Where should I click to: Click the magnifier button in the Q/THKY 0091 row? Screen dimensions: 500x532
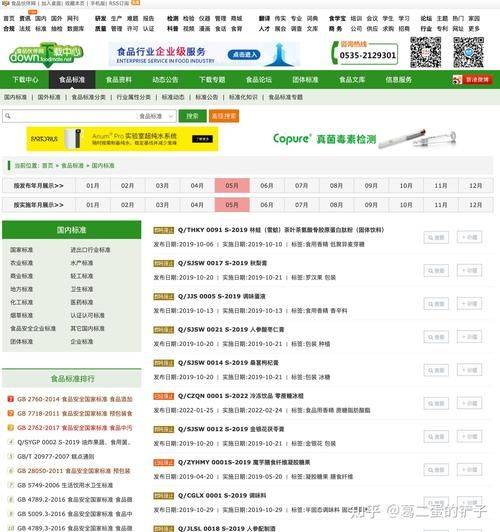pos(436,238)
